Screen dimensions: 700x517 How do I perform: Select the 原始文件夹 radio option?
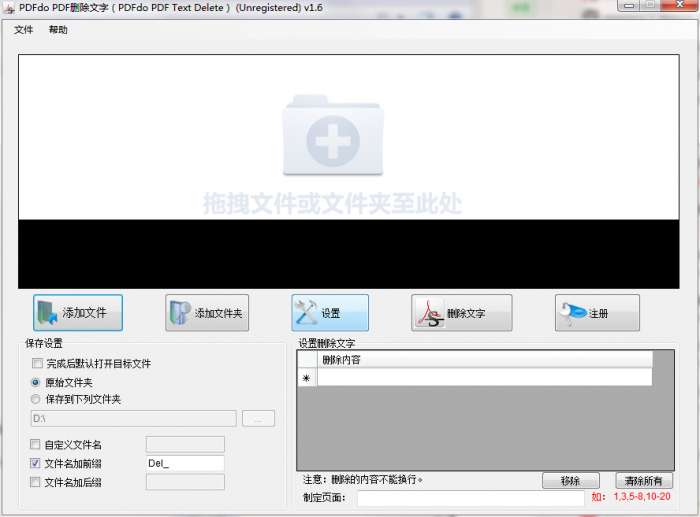tap(36, 382)
